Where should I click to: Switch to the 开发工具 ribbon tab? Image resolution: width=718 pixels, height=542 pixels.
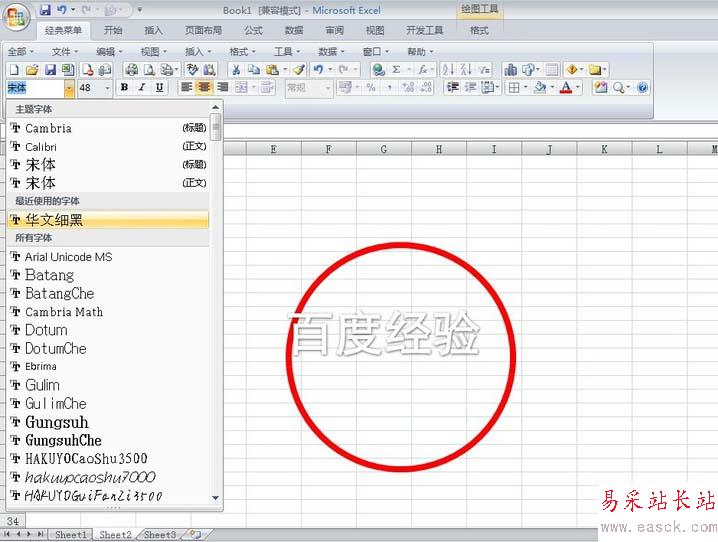click(424, 31)
